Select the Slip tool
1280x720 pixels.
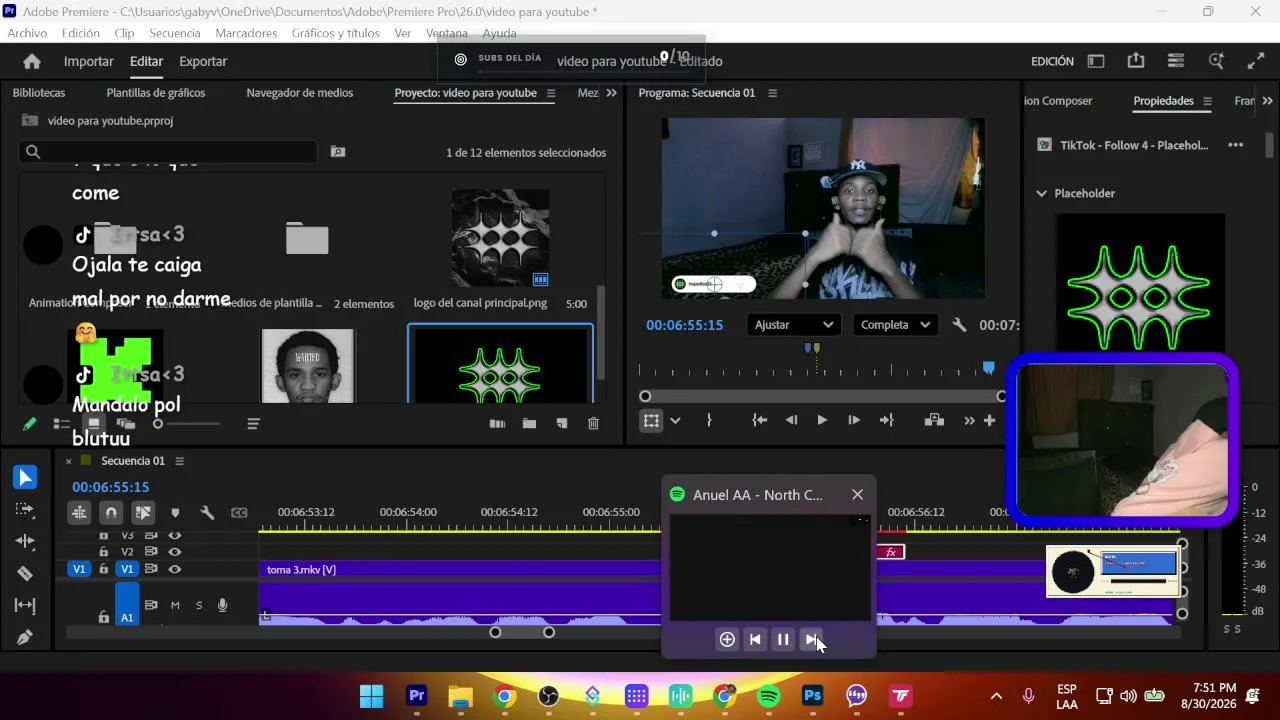(25, 605)
